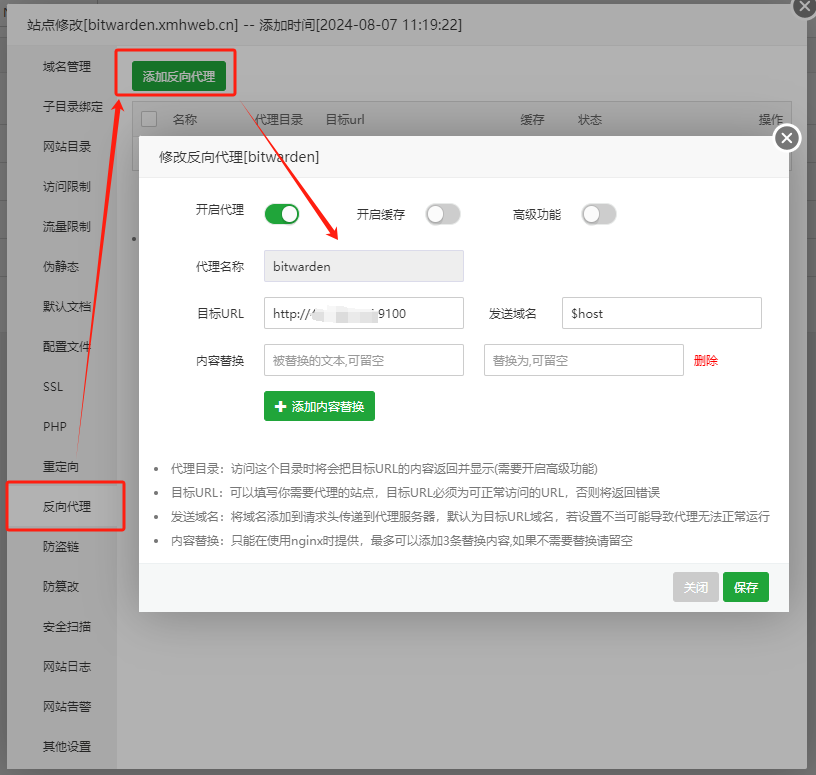Open the 域名管理 sidebar tab
Screen dimensions: 816x775
[67, 67]
